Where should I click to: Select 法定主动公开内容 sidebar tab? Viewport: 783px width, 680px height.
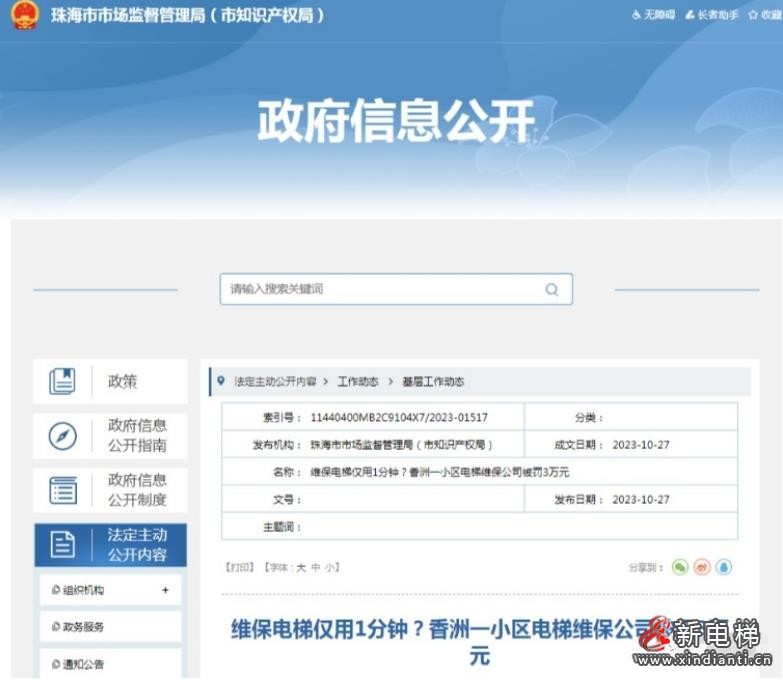tap(110, 545)
